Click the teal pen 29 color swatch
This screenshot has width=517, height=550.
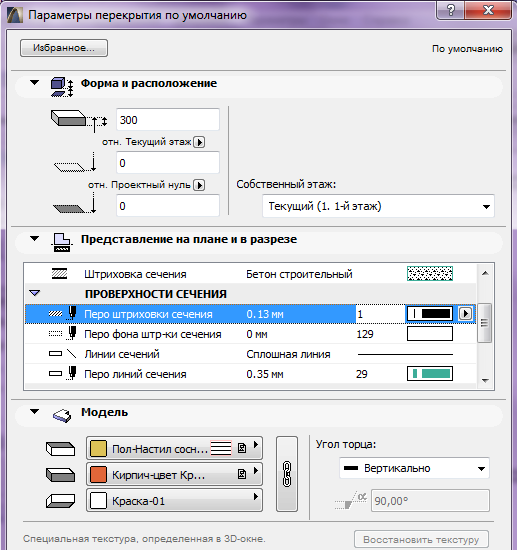pos(430,374)
